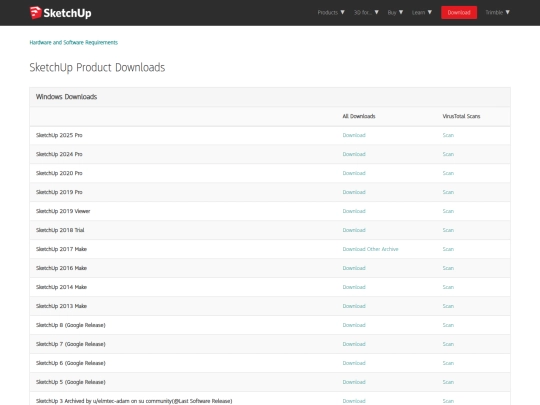540x405 pixels.
Task: Expand the 3D for... dropdown menu
Action: pos(366,12)
